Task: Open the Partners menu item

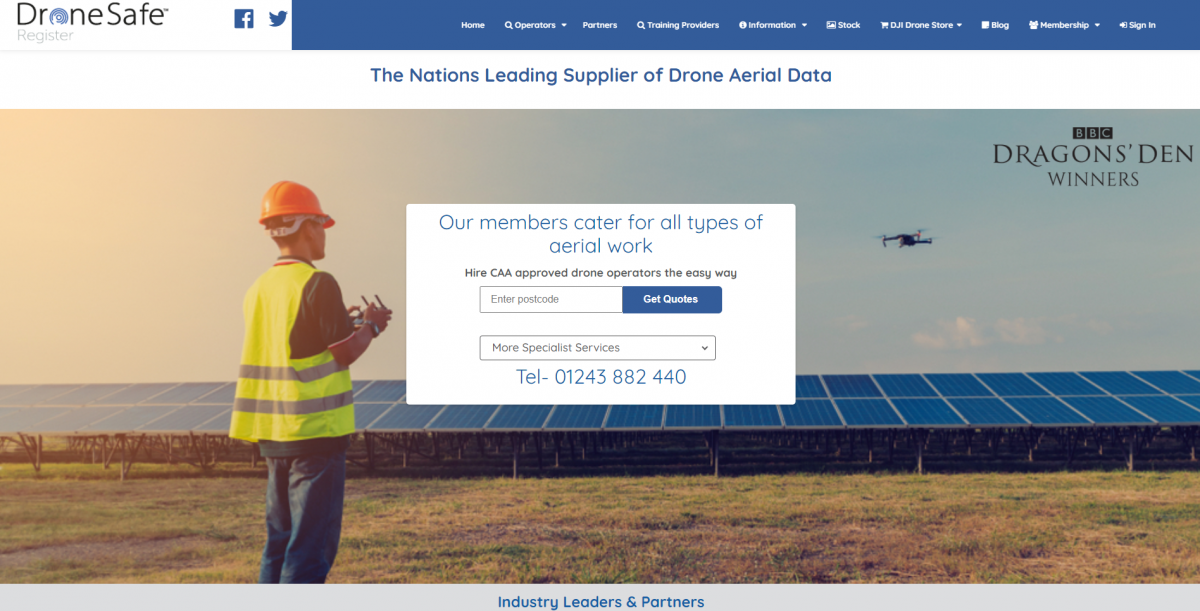Action: pos(600,25)
